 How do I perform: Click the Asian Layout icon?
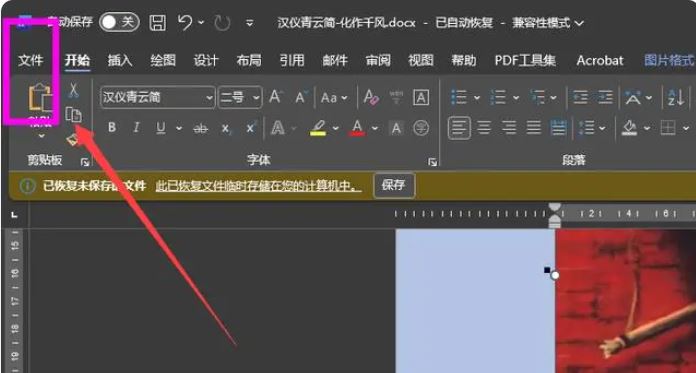pos(633,97)
